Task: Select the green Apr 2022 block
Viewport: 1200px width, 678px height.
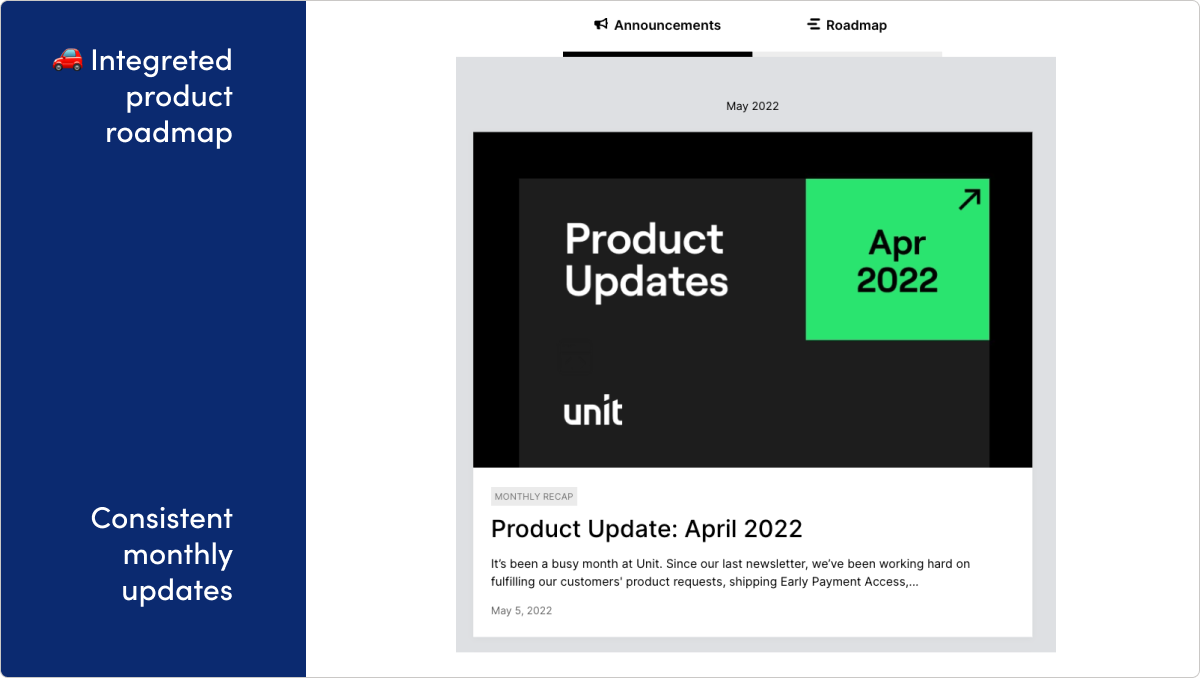Action: (896, 258)
